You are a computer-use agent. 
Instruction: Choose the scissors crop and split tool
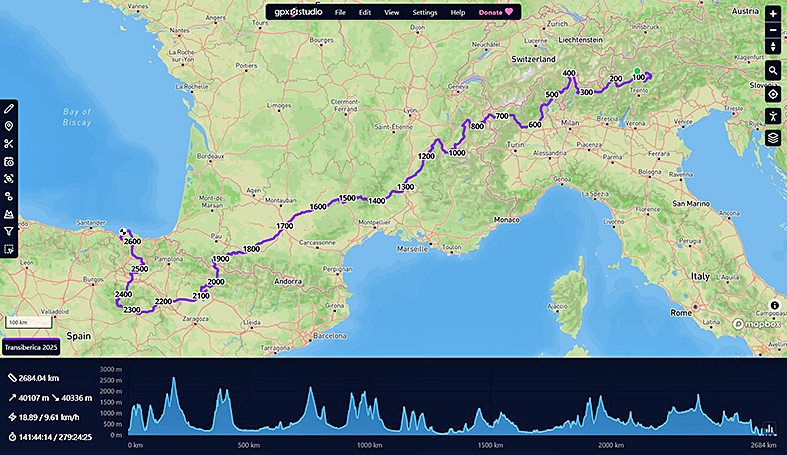coord(9,144)
